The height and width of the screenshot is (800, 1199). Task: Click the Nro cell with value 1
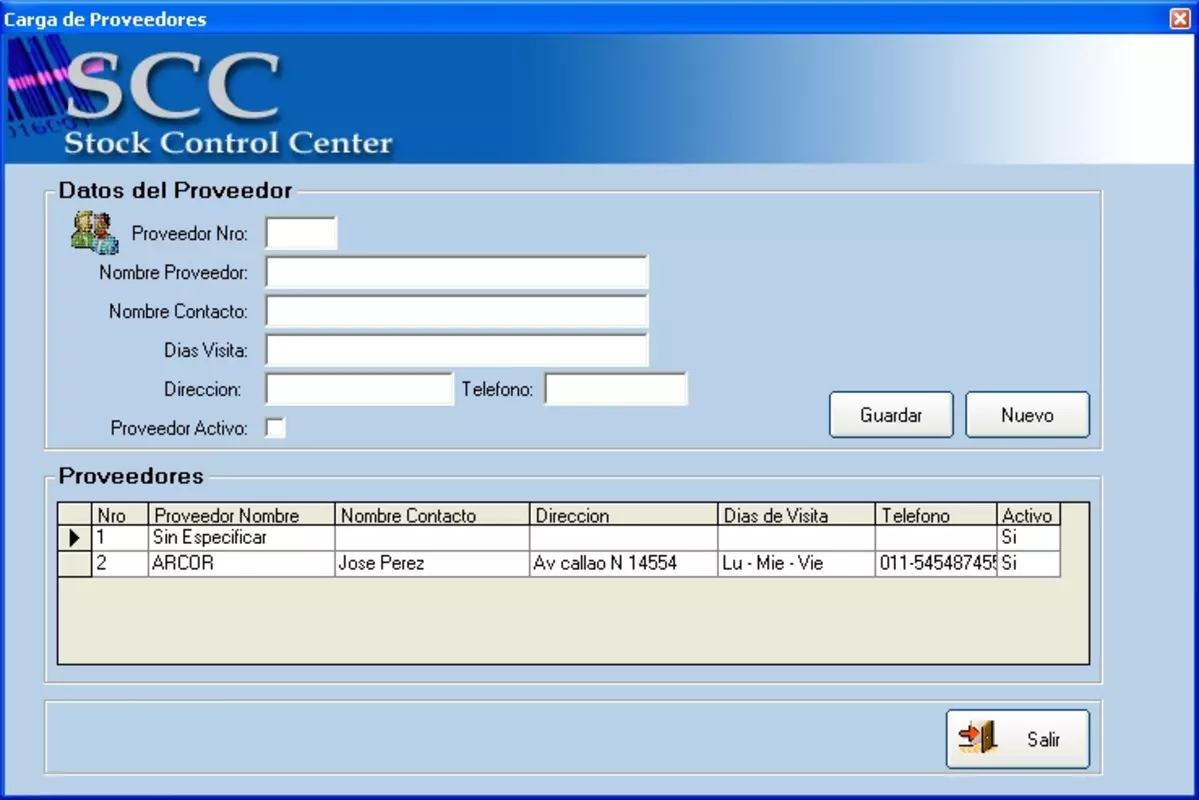click(120, 538)
